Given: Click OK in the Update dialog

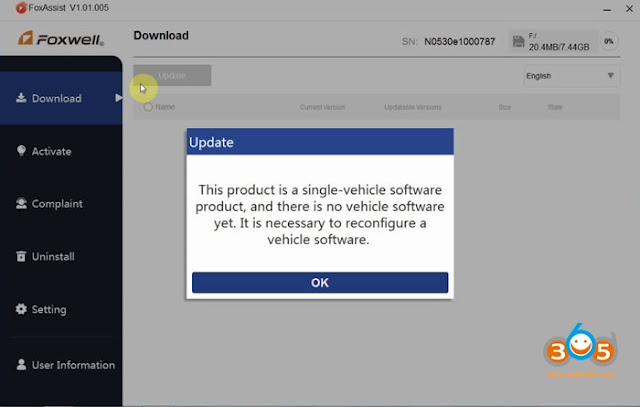Looking at the screenshot, I should pyautogui.click(x=320, y=282).
